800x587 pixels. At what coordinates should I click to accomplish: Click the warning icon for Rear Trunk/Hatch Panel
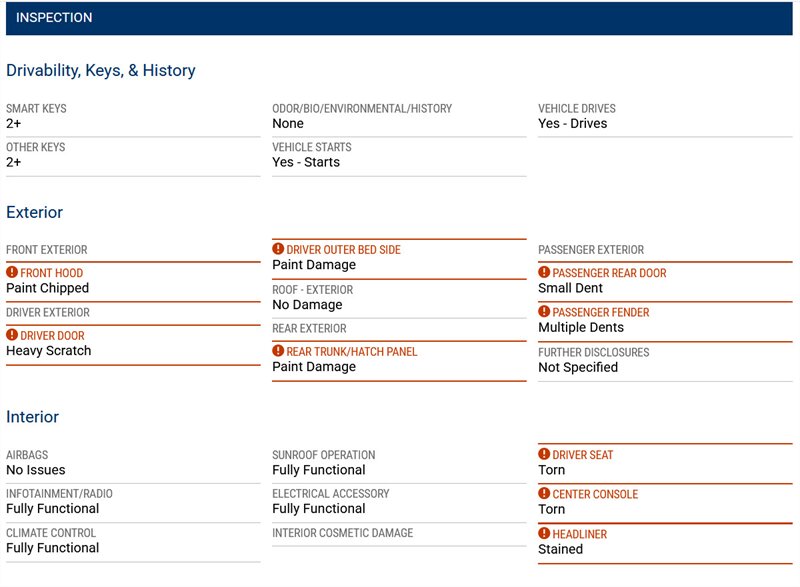point(278,351)
